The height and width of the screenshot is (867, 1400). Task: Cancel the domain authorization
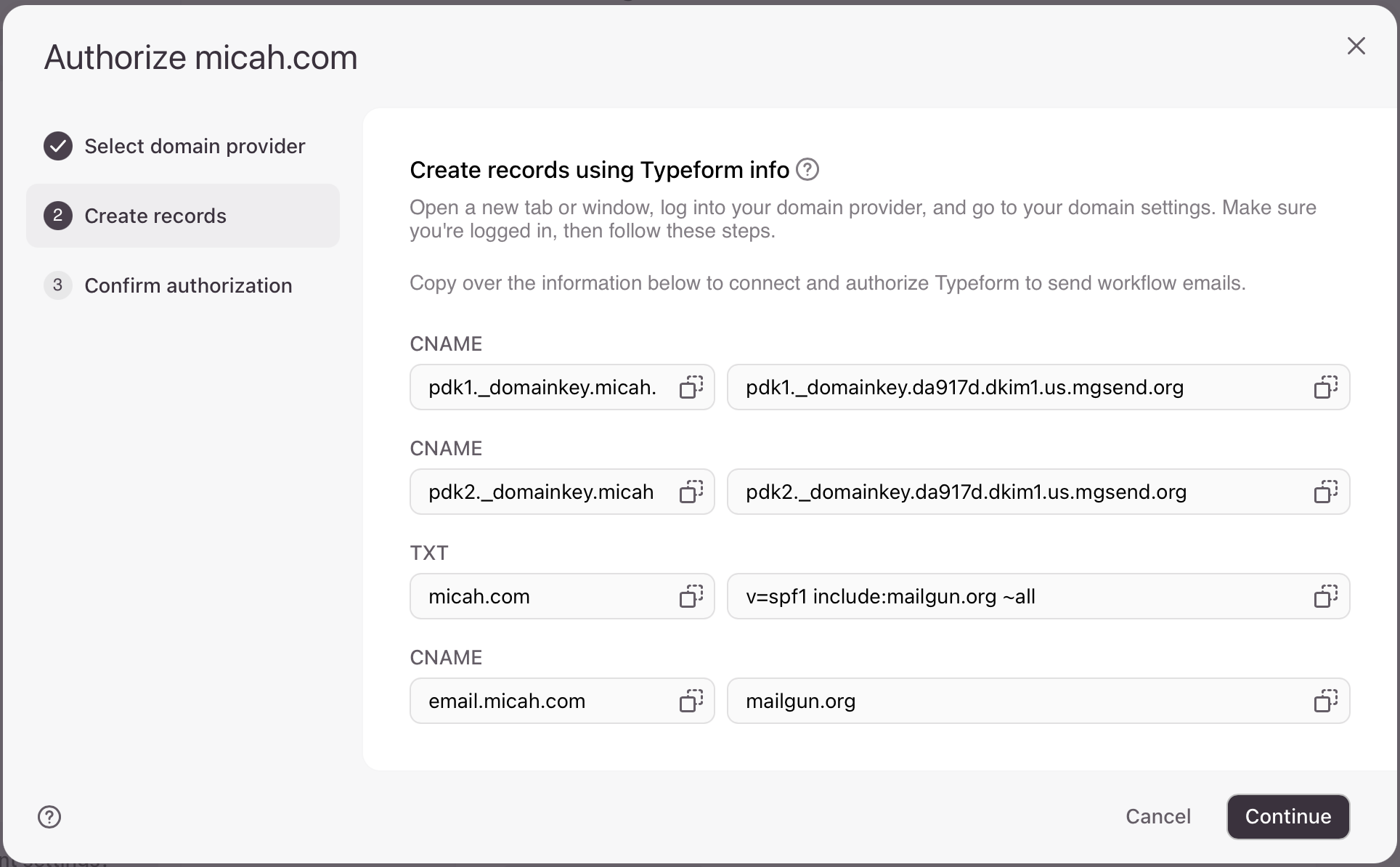click(1157, 816)
